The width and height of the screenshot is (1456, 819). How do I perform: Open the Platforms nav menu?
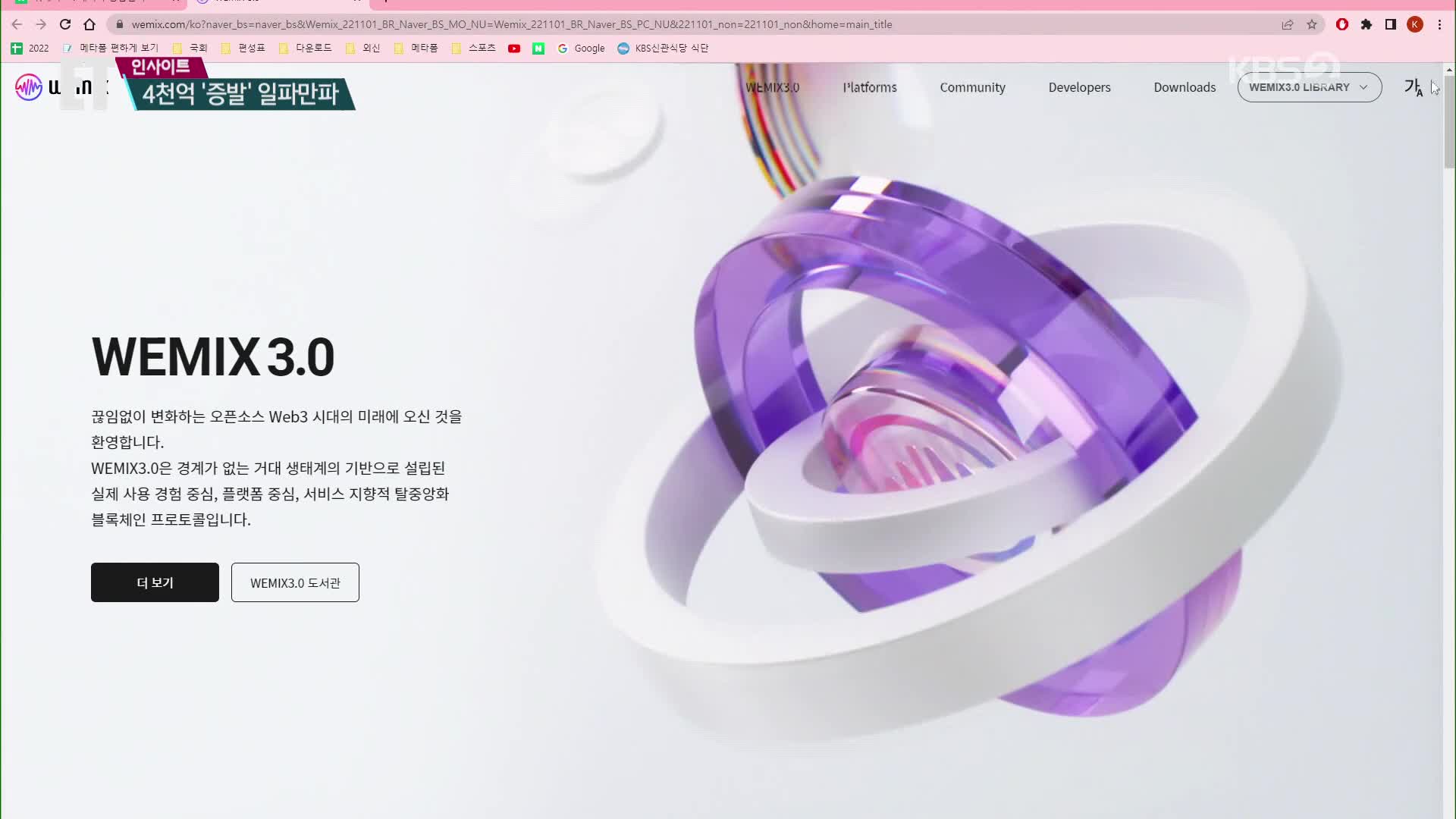[870, 87]
